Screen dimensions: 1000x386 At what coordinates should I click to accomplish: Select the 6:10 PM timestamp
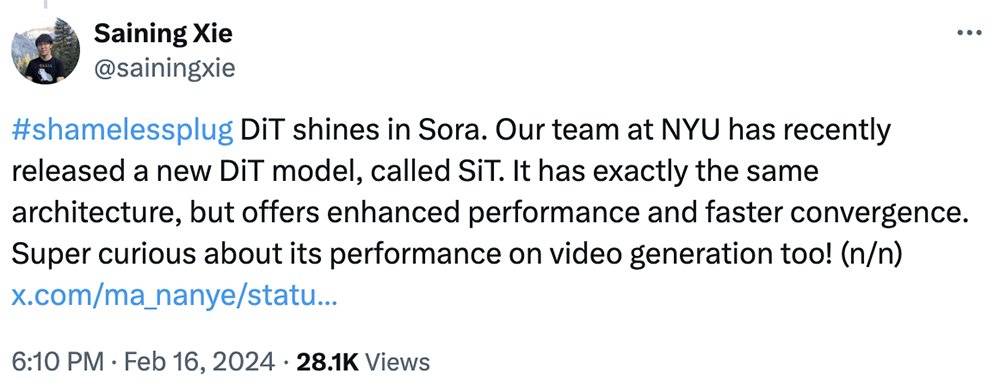pyautogui.click(x=57, y=362)
